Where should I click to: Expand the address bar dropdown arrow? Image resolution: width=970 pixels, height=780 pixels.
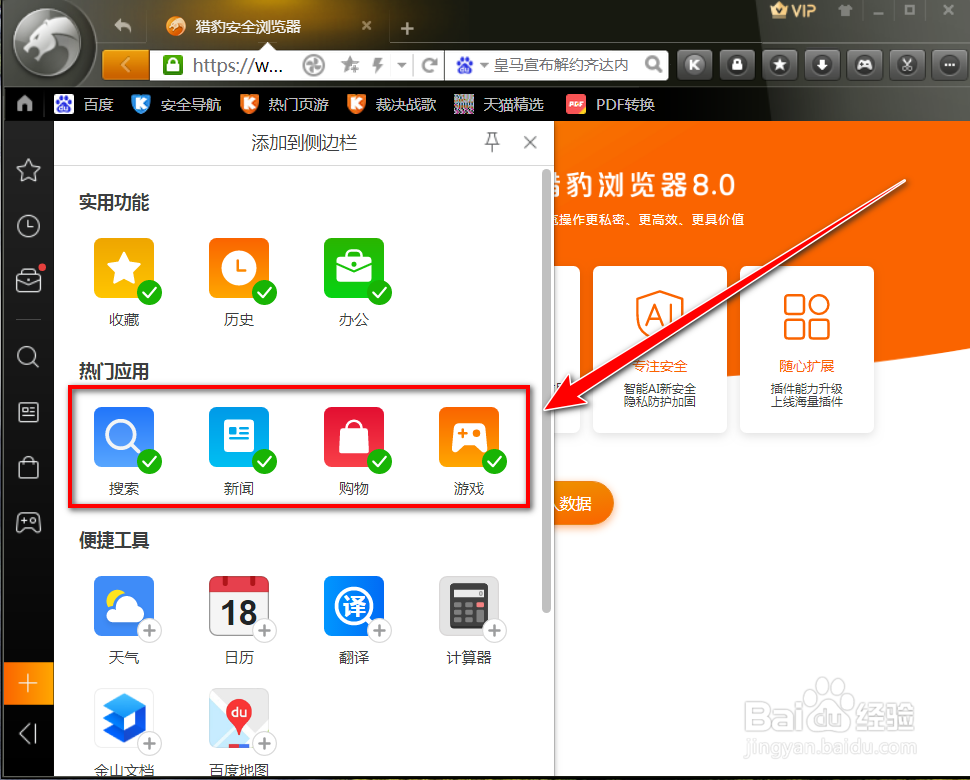(x=402, y=65)
